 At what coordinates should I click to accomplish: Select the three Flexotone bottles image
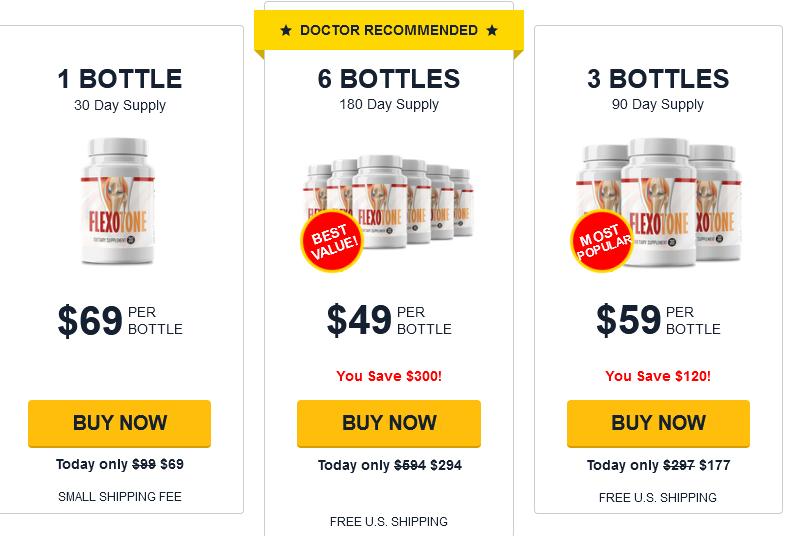tap(657, 203)
